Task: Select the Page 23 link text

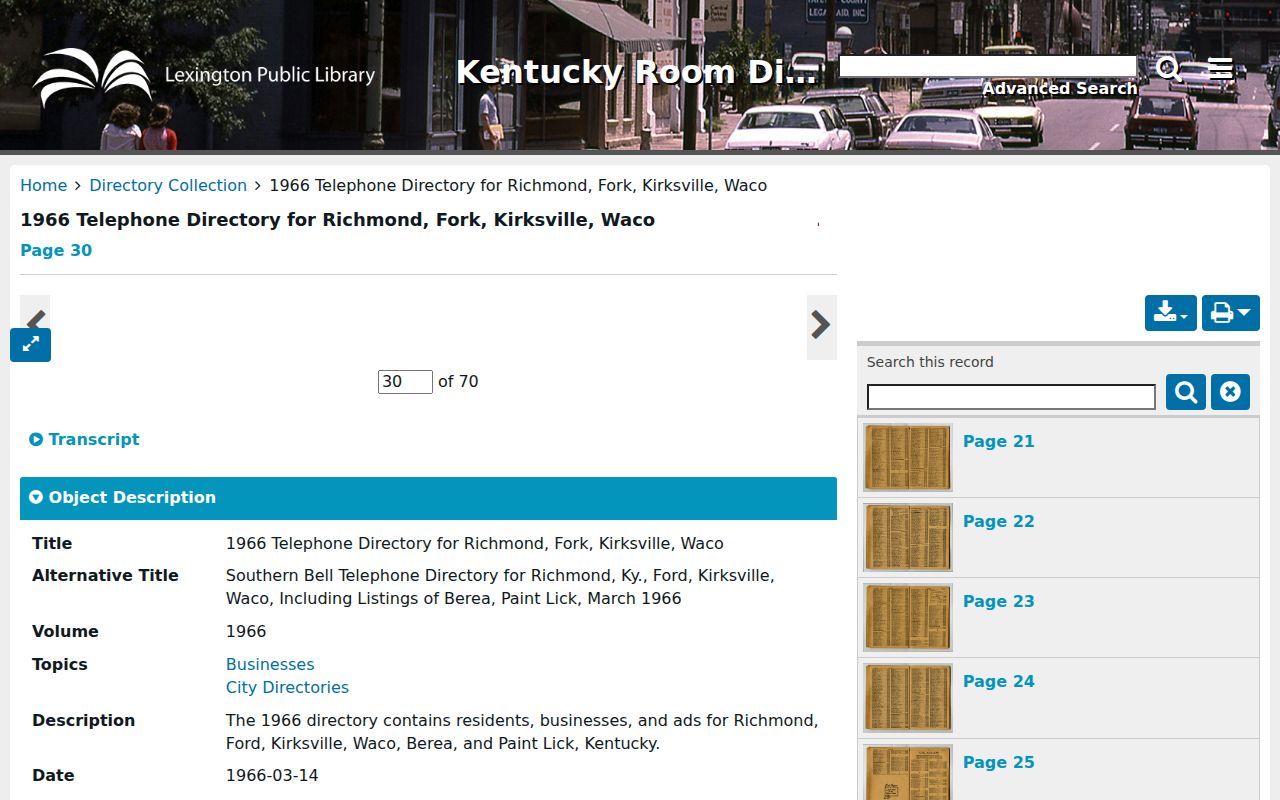Action: click(999, 601)
